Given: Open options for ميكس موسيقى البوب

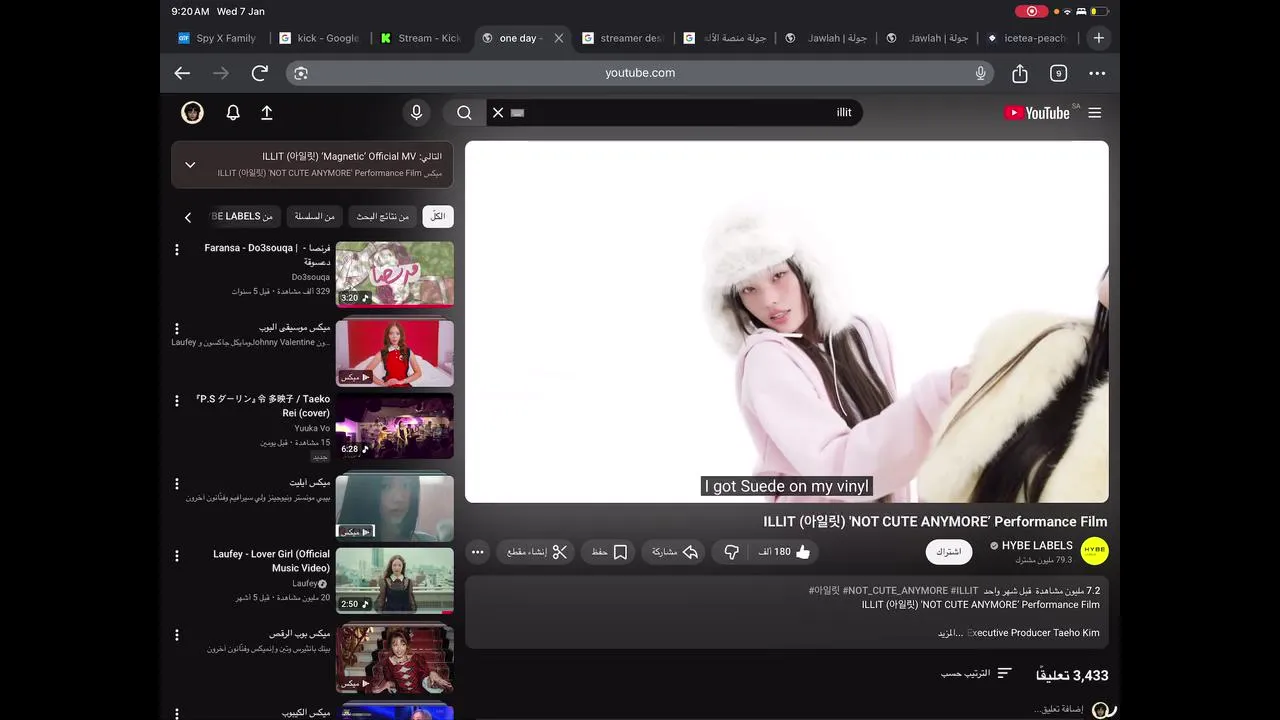Looking at the screenshot, I should [x=177, y=329].
